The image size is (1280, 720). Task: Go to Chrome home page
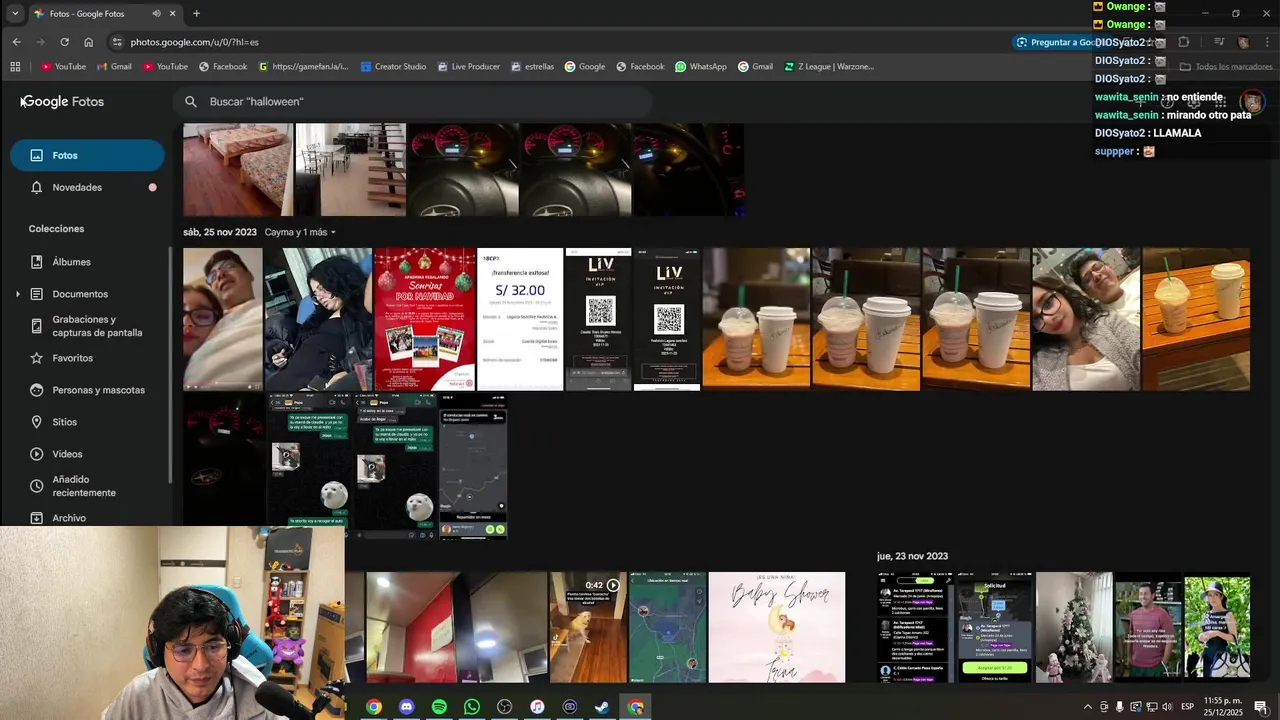[x=88, y=42]
